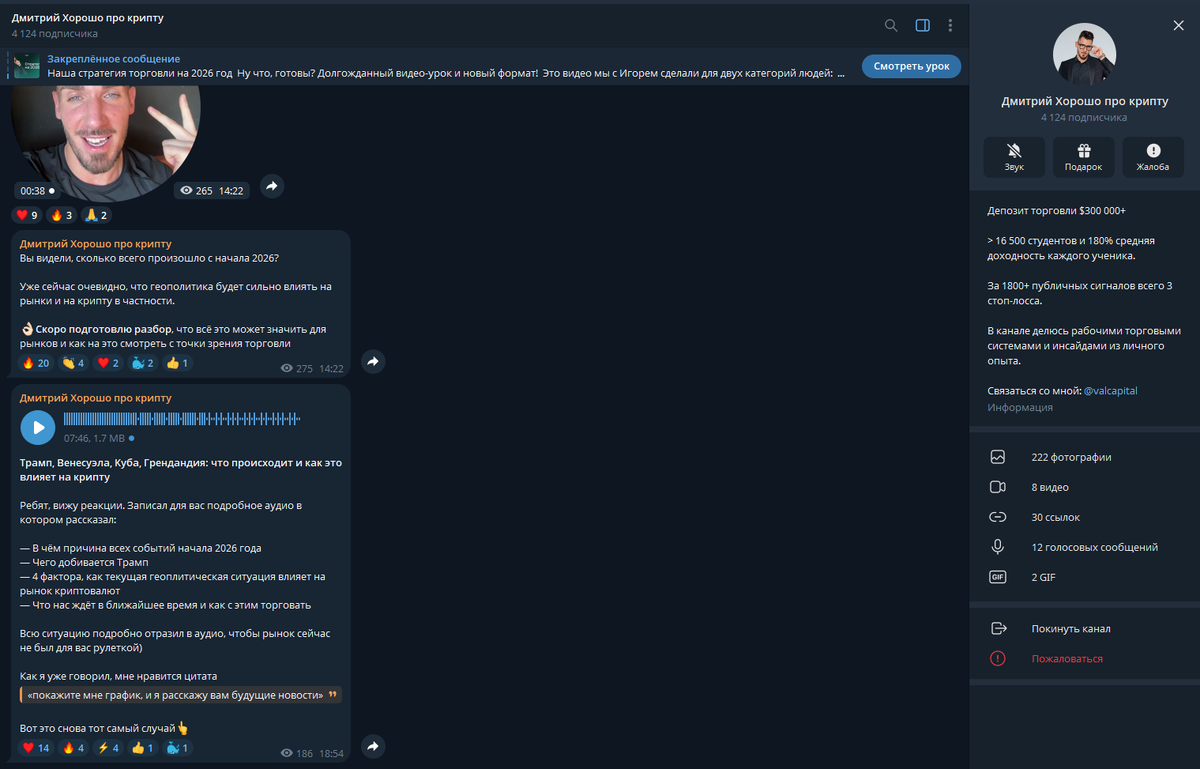
Task: Click the leave channel exit icon
Action: (997, 629)
